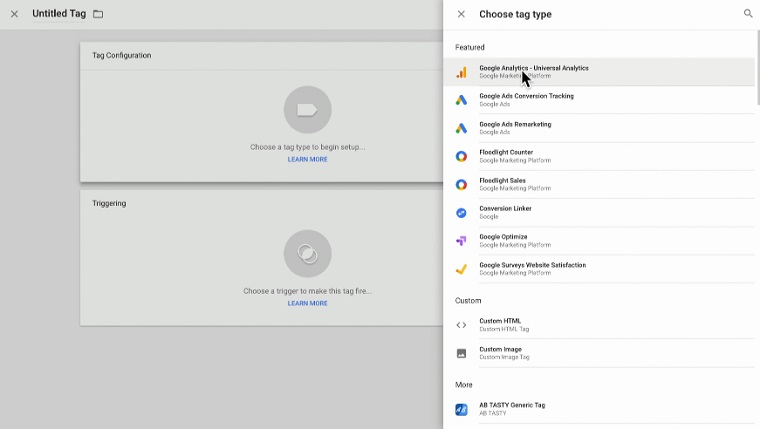Image resolution: width=760 pixels, height=429 pixels.
Task: Click Learn More under Tag Configuration
Action: (307, 159)
